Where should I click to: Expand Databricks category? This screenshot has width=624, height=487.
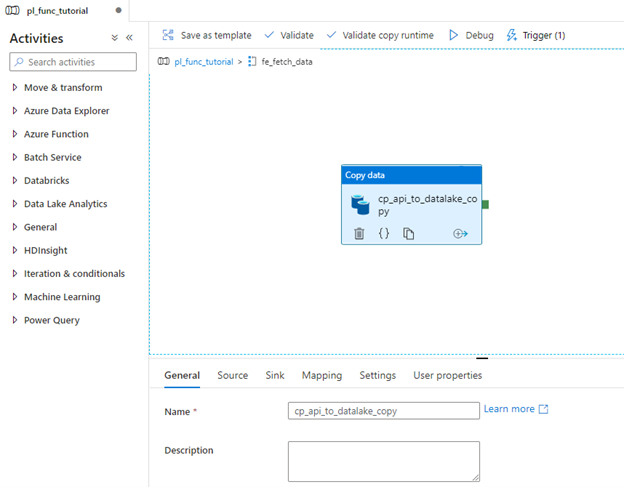tap(15, 180)
